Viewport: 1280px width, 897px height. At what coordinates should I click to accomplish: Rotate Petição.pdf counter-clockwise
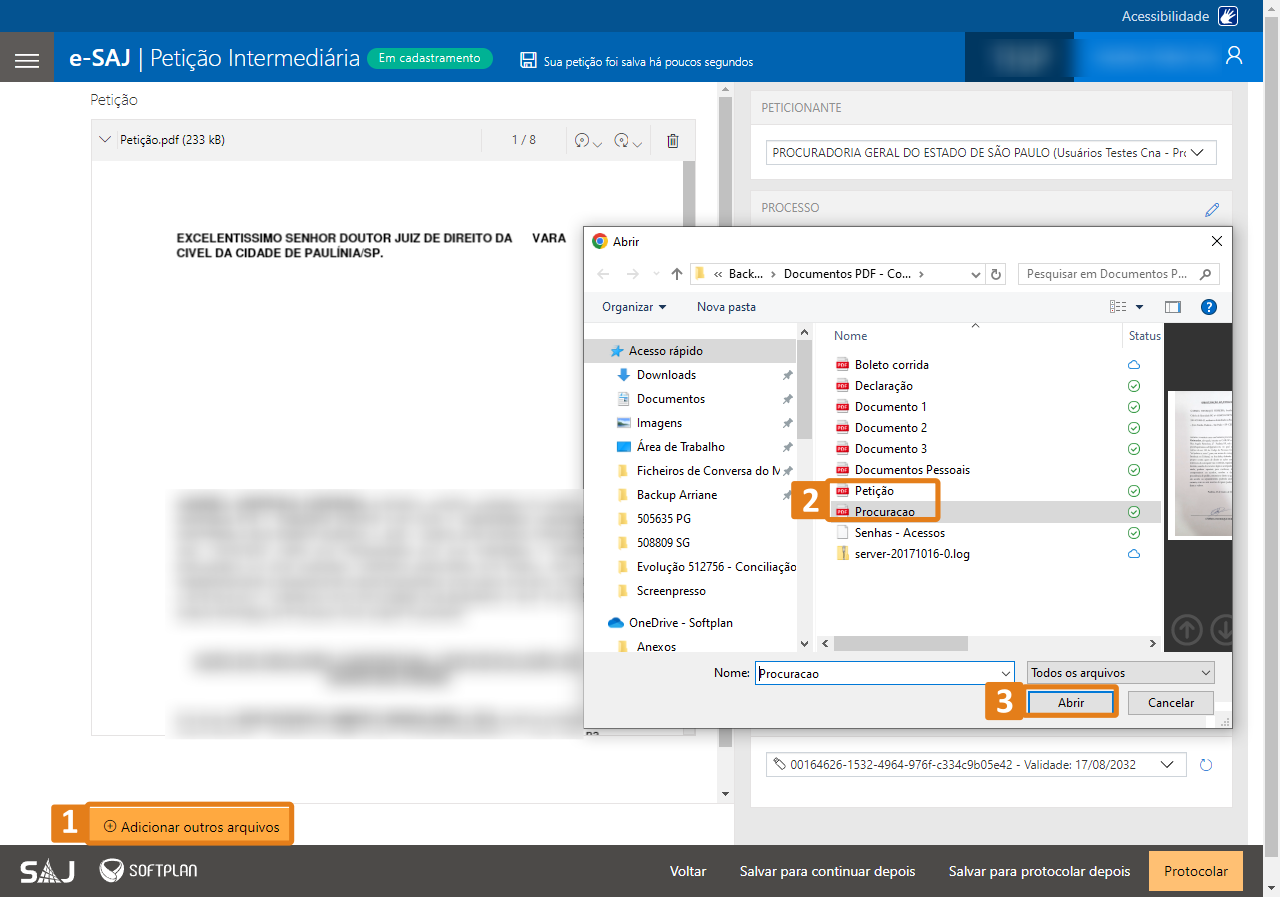point(587,141)
